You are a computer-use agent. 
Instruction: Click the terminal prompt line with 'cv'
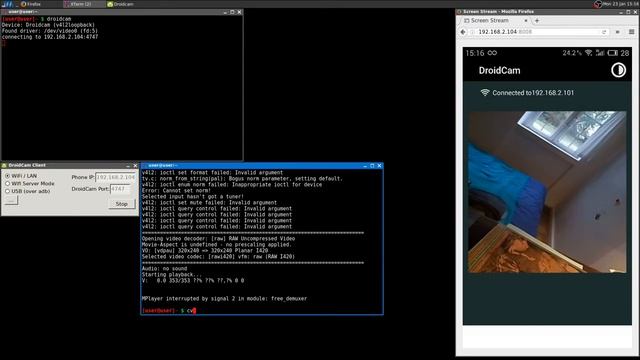[169, 311]
